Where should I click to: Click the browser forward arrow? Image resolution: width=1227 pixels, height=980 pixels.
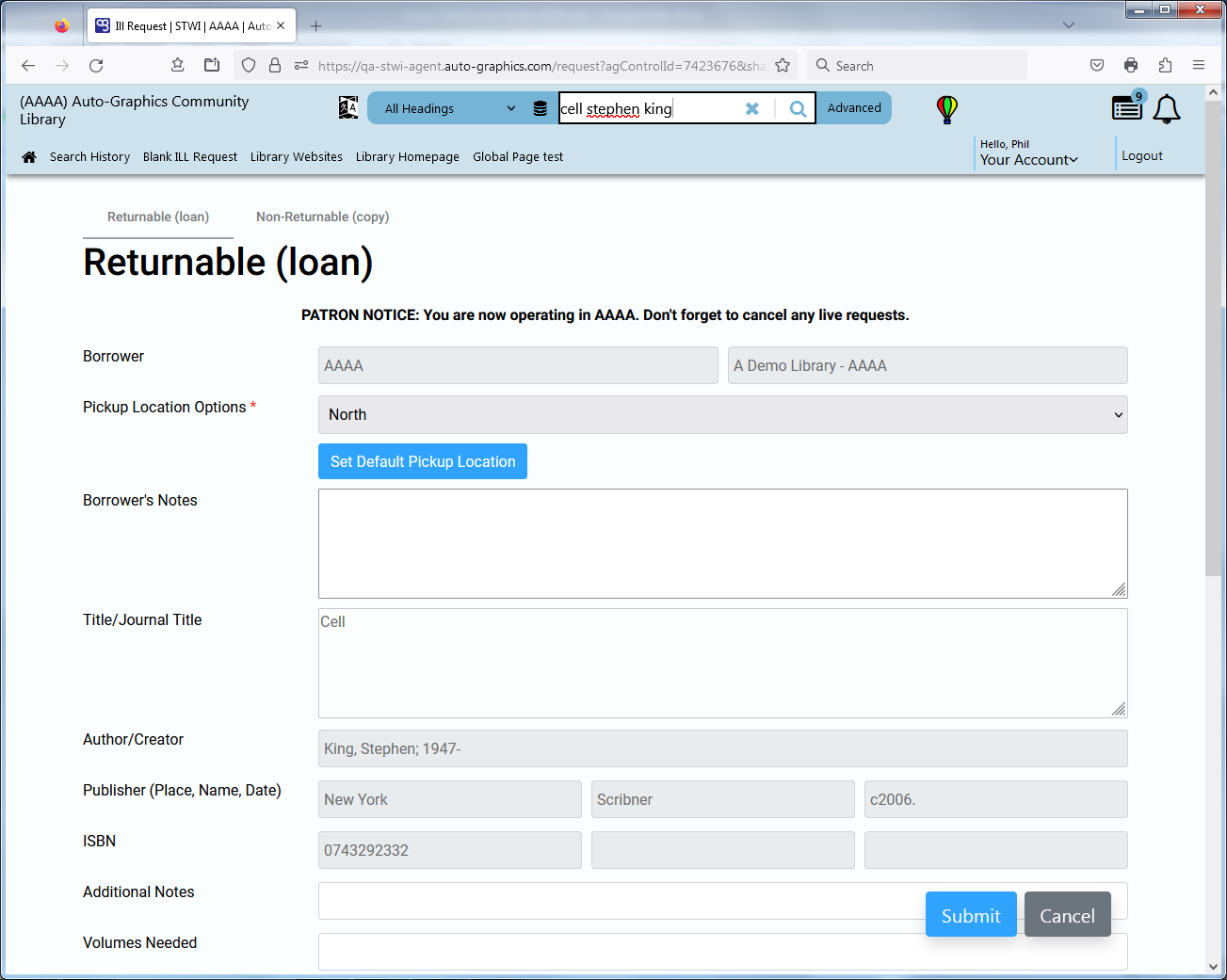[x=62, y=66]
